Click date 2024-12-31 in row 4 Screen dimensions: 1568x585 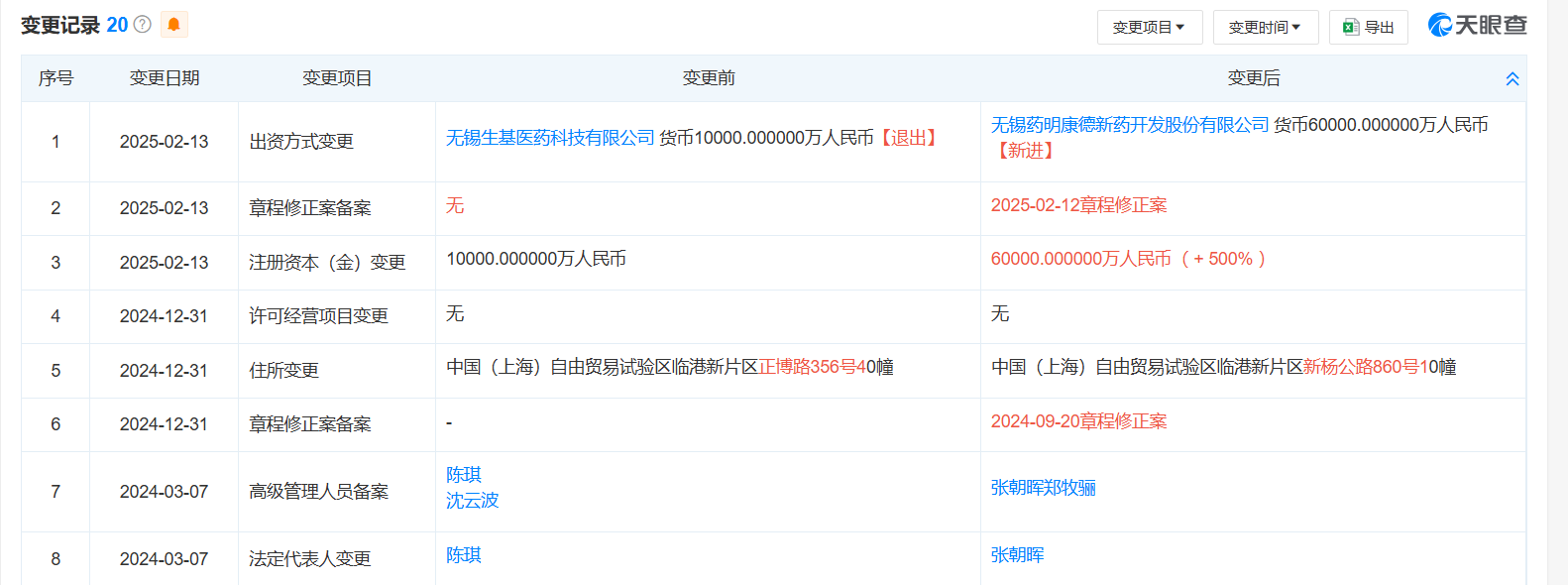165,316
